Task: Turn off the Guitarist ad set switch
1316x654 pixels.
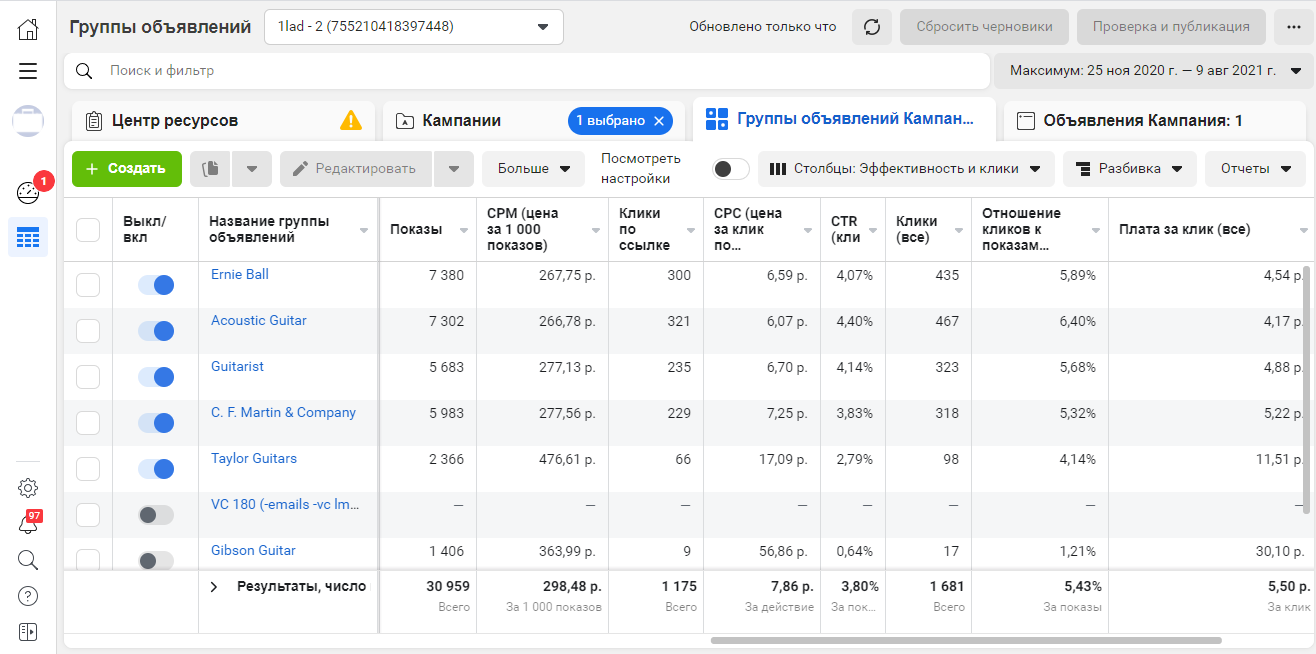Action: [156, 377]
